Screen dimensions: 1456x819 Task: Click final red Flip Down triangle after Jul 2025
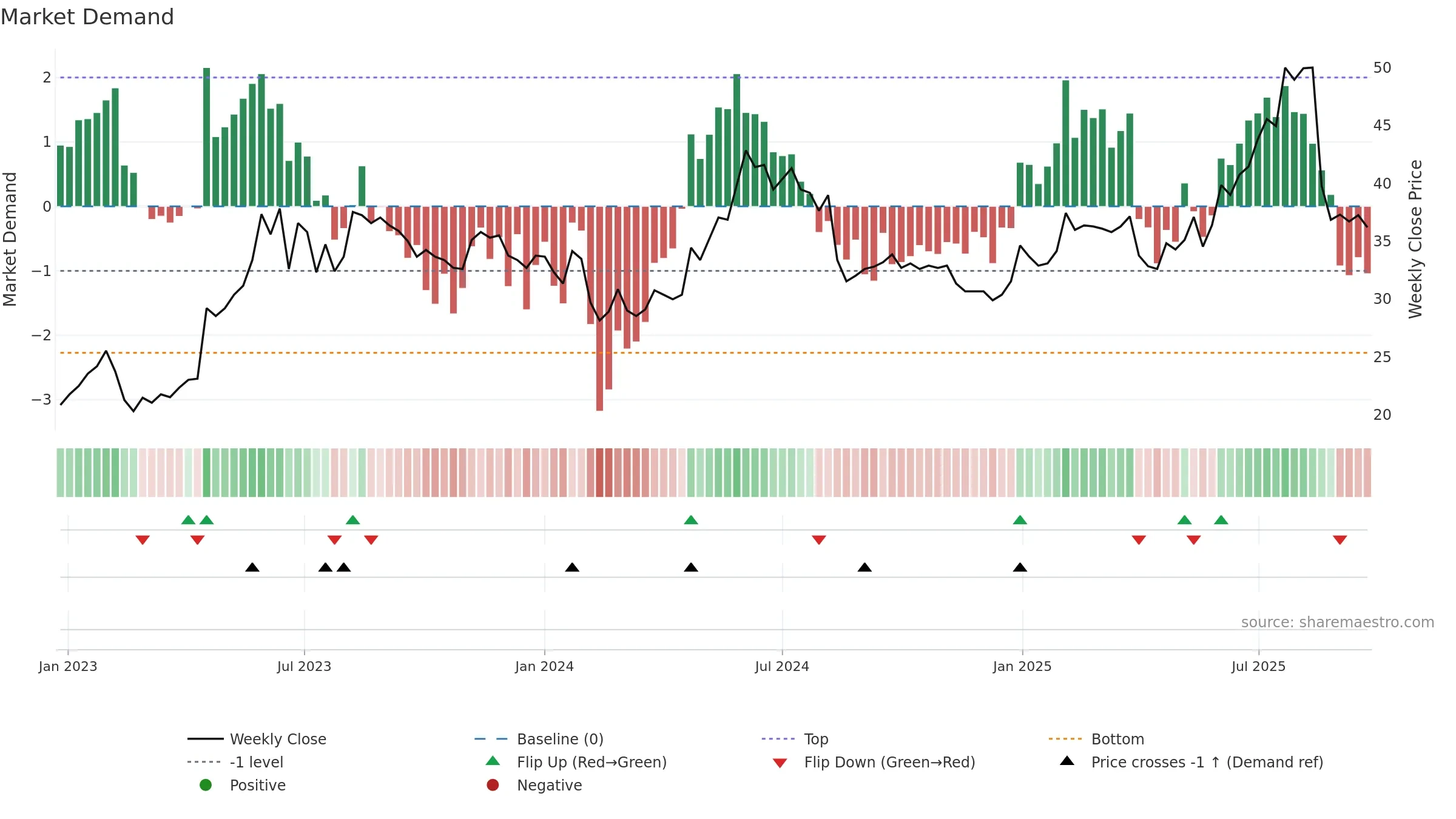1340,540
